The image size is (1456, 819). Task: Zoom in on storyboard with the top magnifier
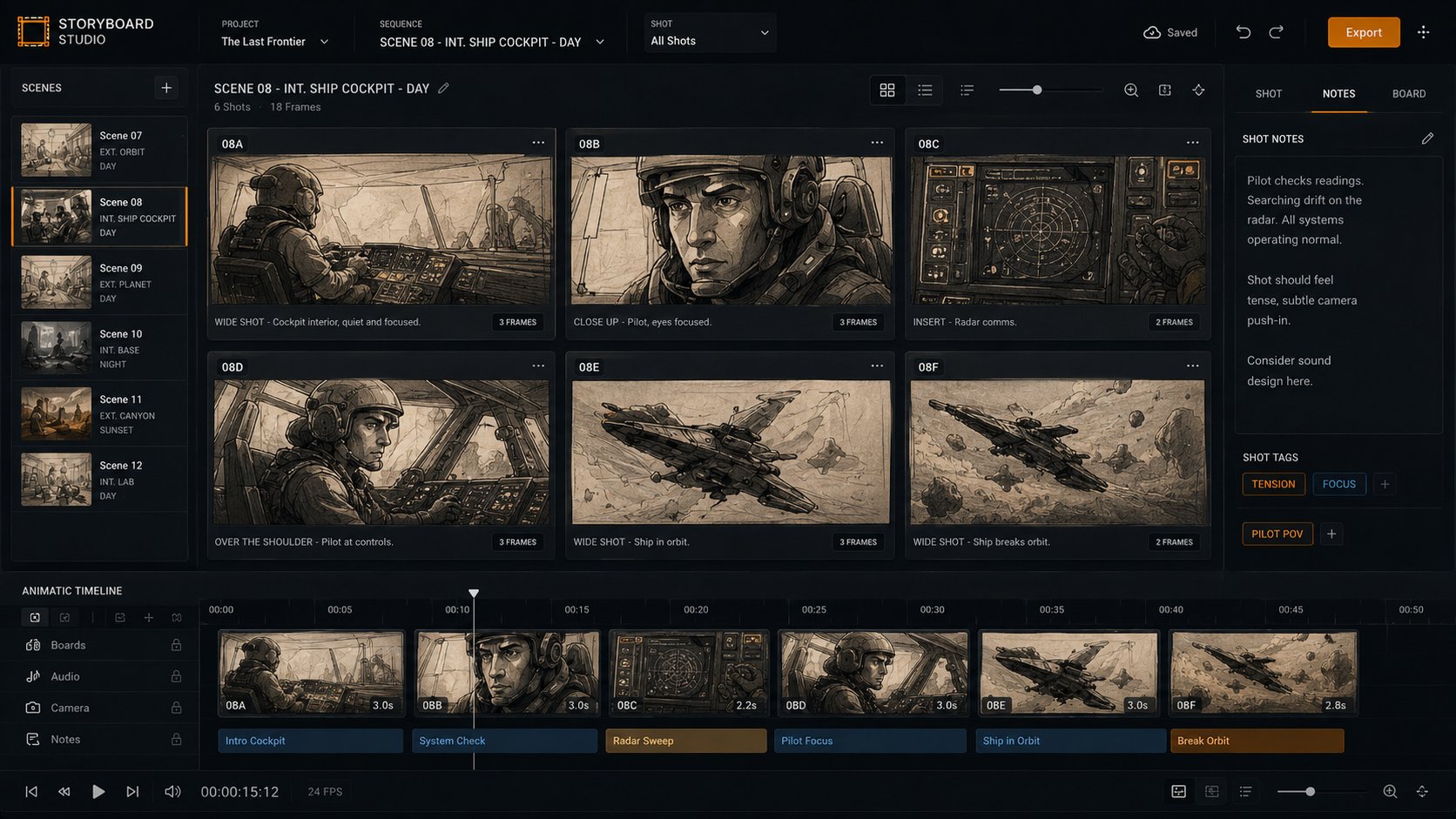[x=1131, y=90]
